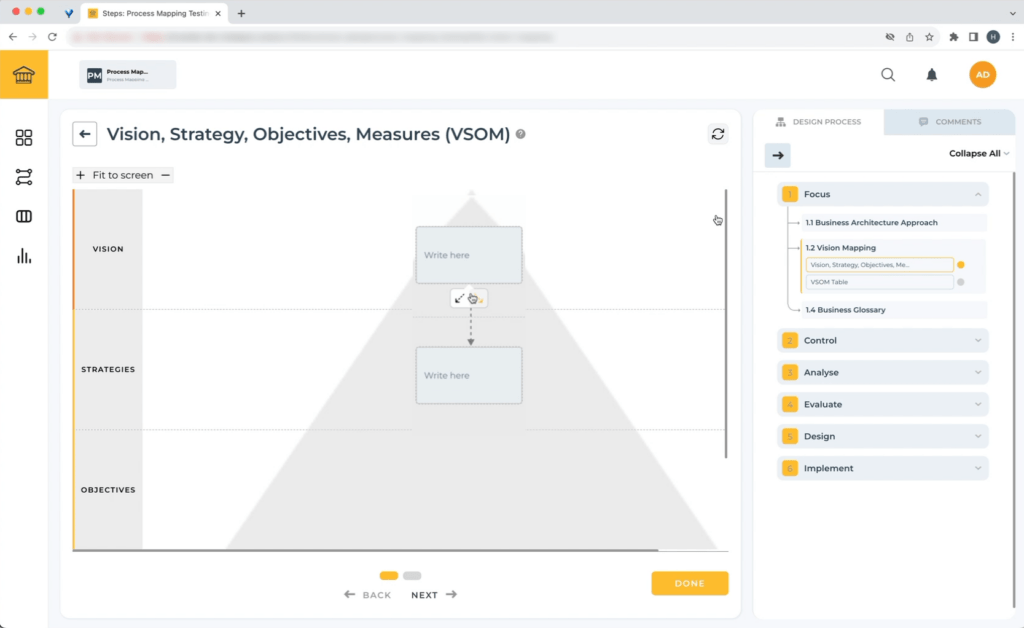Open the dashboard grid icon in sidebar
1024x628 pixels.
point(24,138)
